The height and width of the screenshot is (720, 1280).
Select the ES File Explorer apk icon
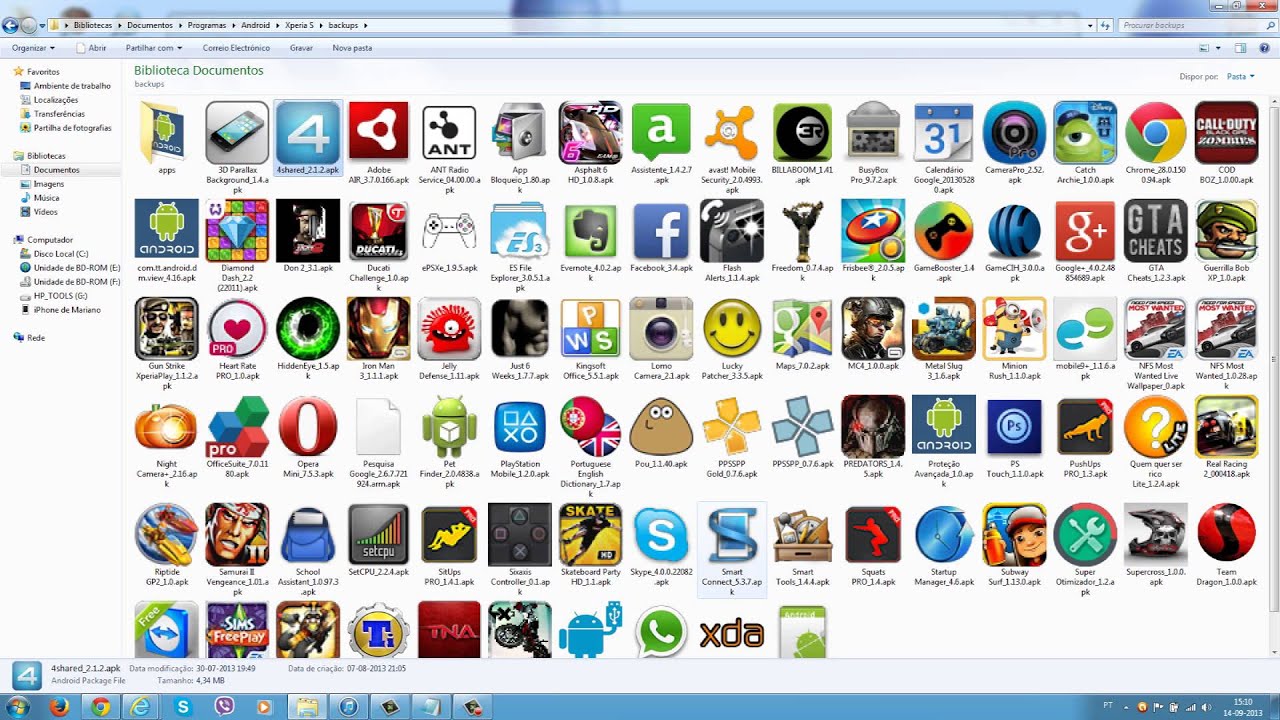tap(520, 230)
